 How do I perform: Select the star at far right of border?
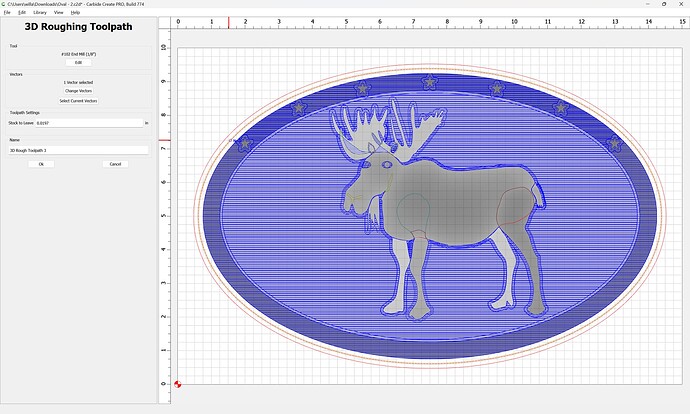pos(614,143)
